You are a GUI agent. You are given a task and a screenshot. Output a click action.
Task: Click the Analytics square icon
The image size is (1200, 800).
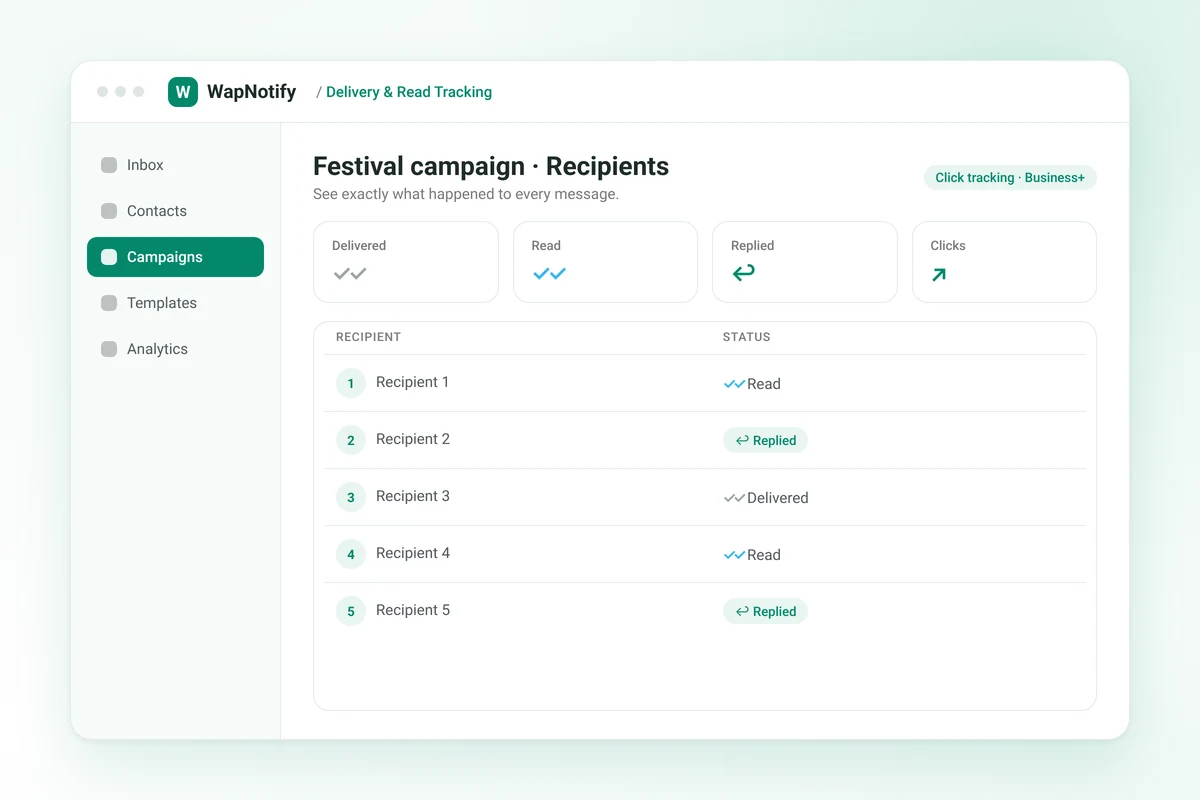click(109, 349)
